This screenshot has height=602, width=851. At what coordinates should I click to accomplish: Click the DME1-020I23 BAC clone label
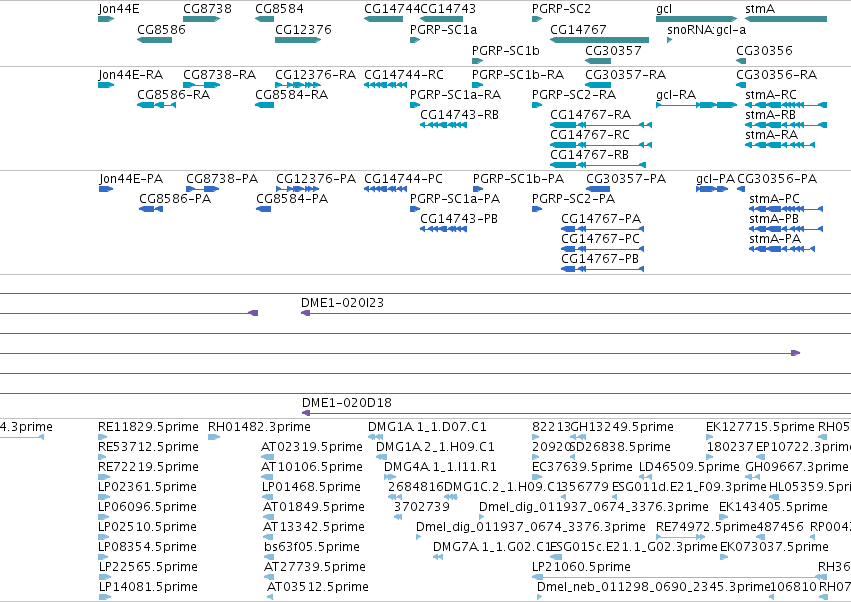(x=342, y=303)
